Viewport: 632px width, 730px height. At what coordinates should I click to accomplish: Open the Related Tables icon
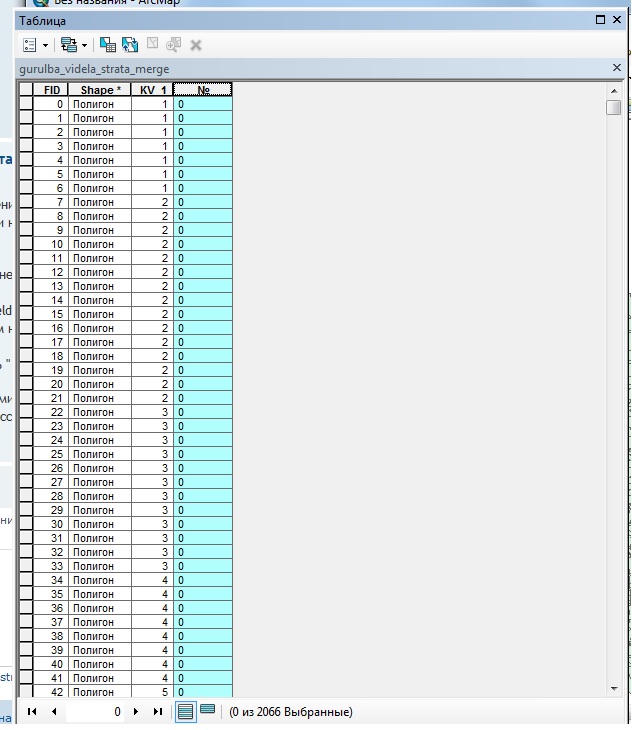69,45
